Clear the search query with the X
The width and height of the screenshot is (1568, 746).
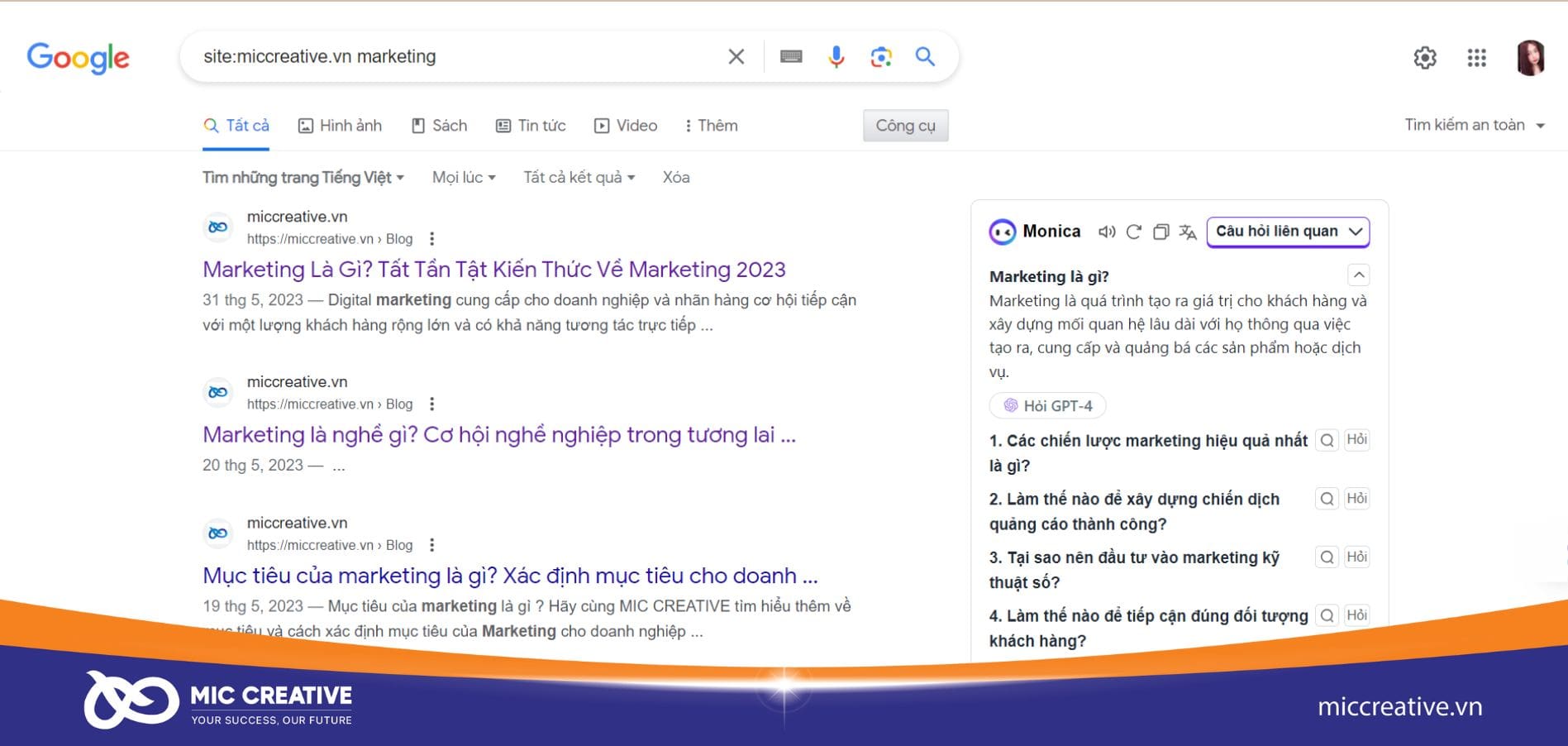[736, 56]
